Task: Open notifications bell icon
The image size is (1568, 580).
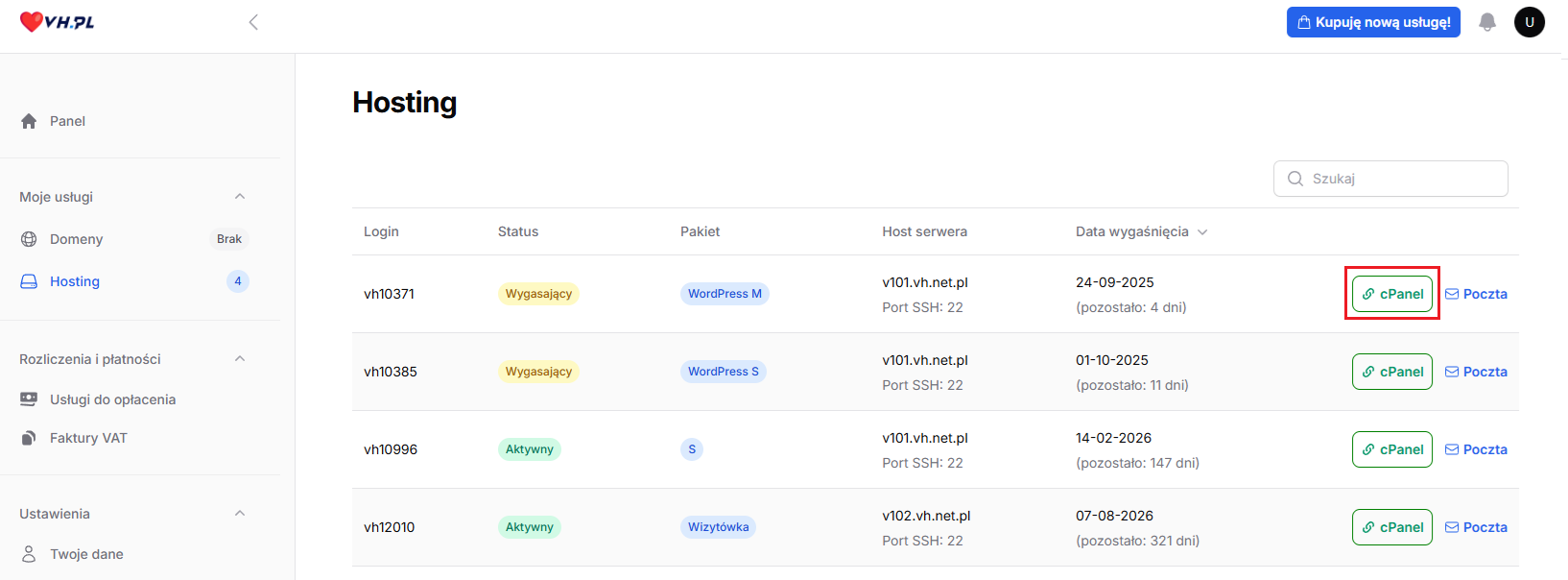Action: pyautogui.click(x=1486, y=22)
